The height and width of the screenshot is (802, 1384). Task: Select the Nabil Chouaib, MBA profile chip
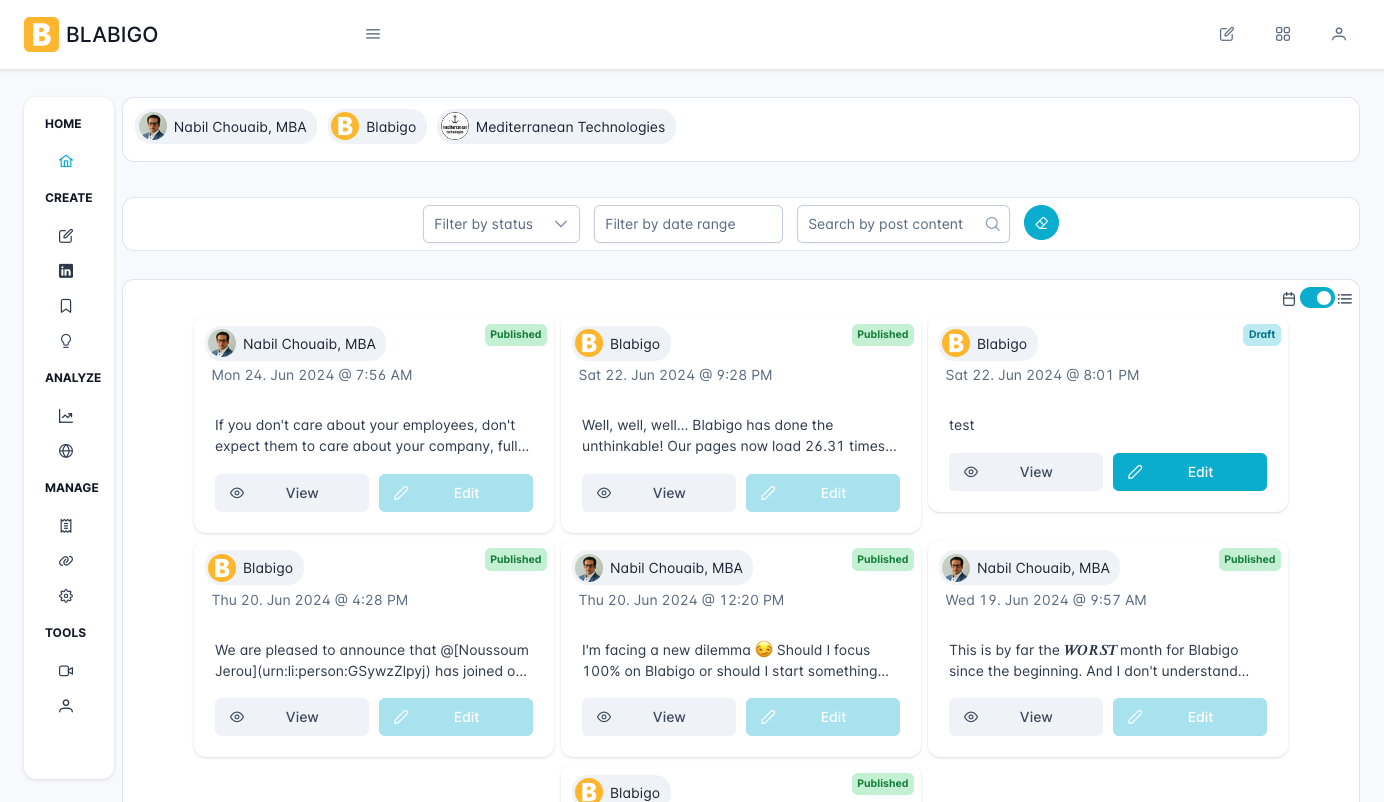point(226,127)
